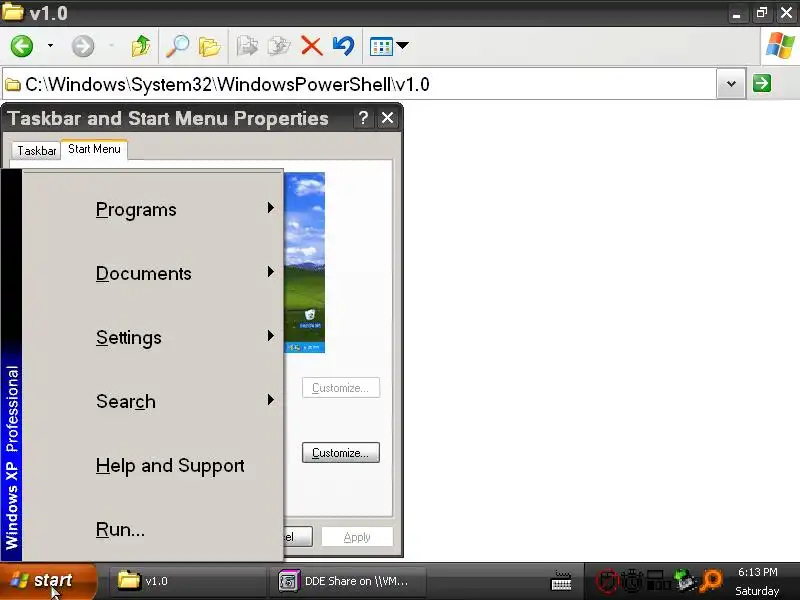Click the red prohibited-sign tray icon
Screen dimensions: 800x600
(607, 580)
